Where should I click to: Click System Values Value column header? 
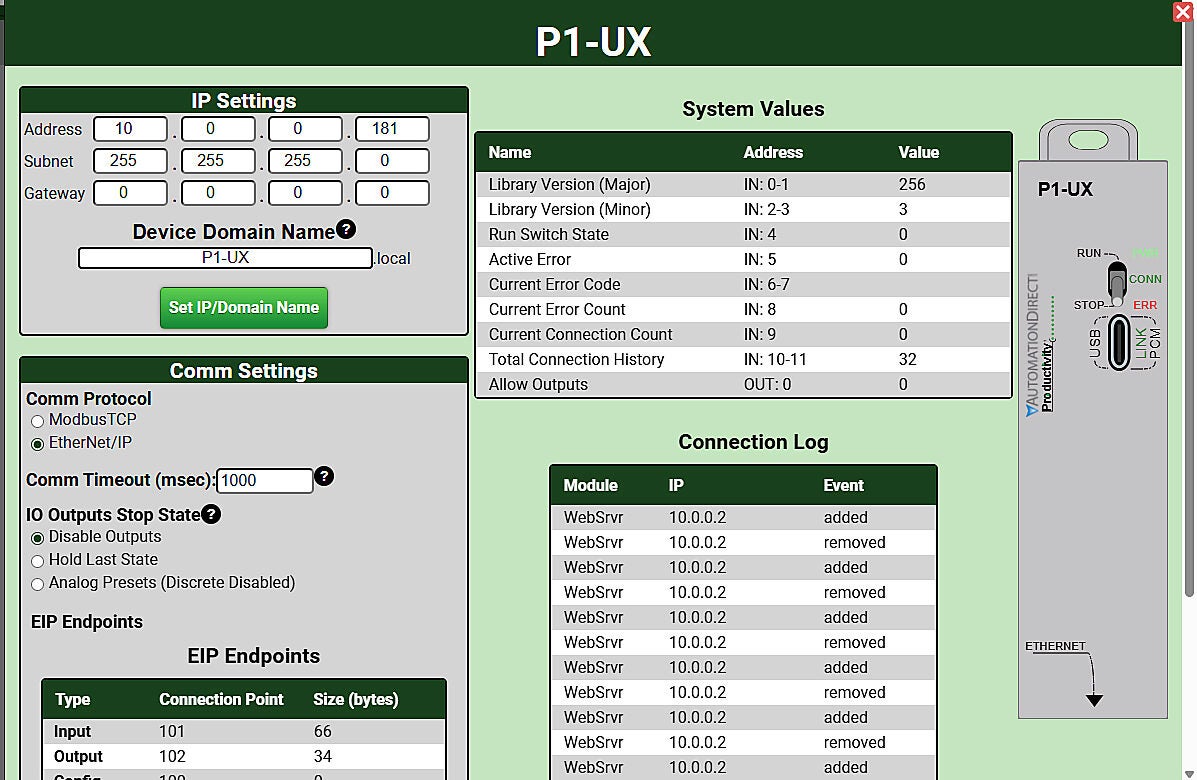click(x=918, y=153)
